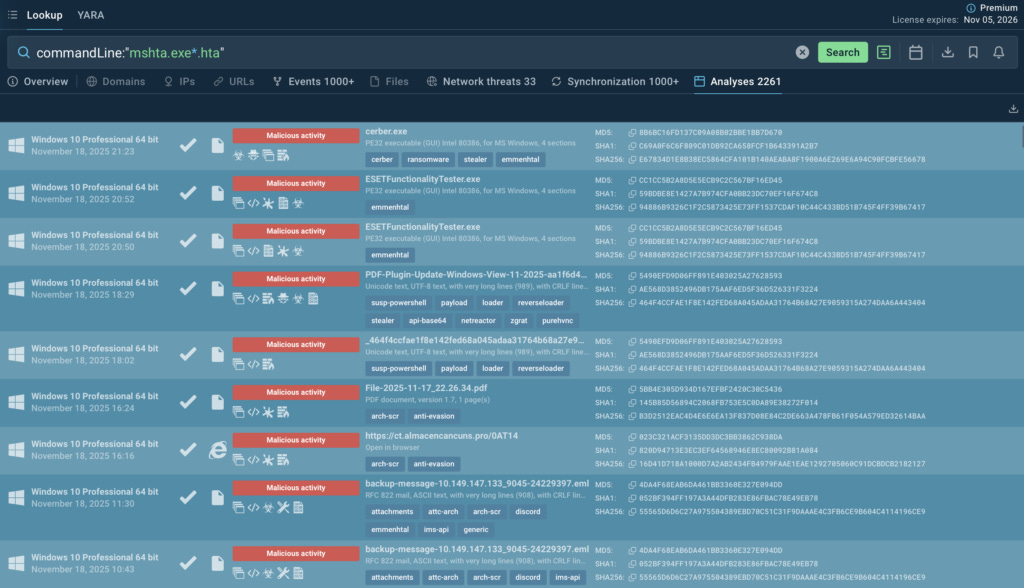The width and height of the screenshot is (1024, 588).
Task: Open the 20:52 ESETFunctionalityTester.exe analysis
Action: [423, 179]
